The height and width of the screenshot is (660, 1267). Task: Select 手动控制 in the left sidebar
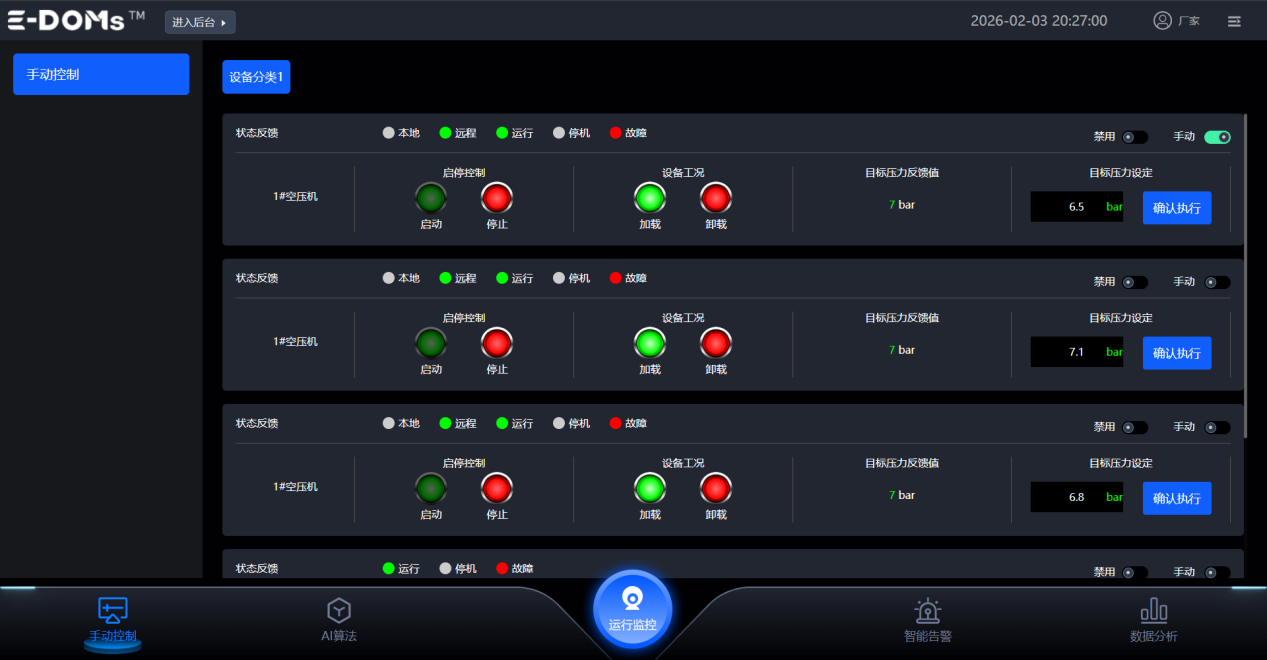[101, 75]
